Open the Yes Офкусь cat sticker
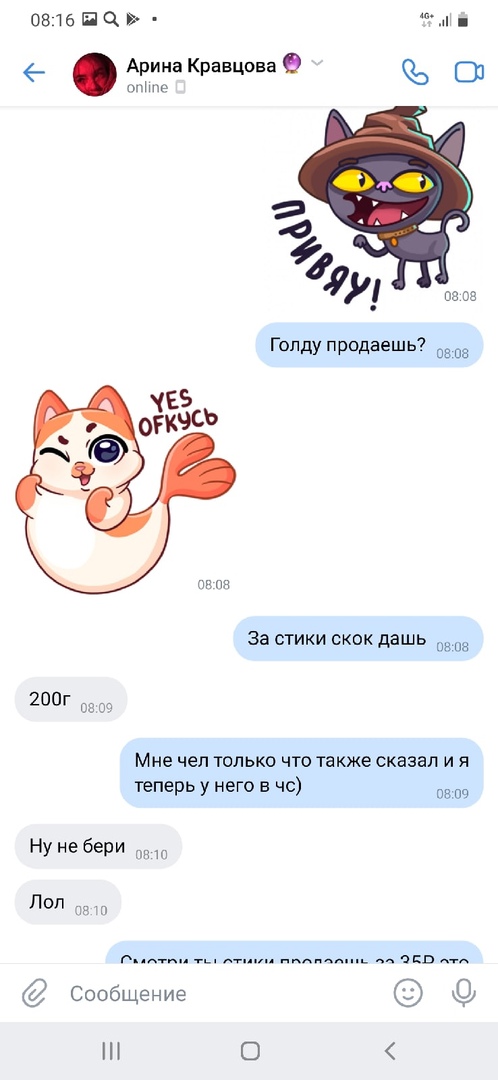 (125, 489)
